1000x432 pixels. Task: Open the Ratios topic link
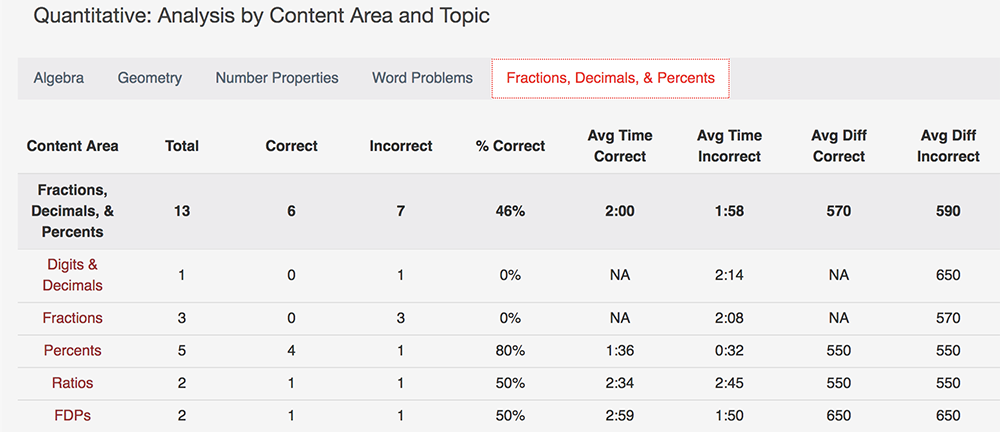pos(73,383)
